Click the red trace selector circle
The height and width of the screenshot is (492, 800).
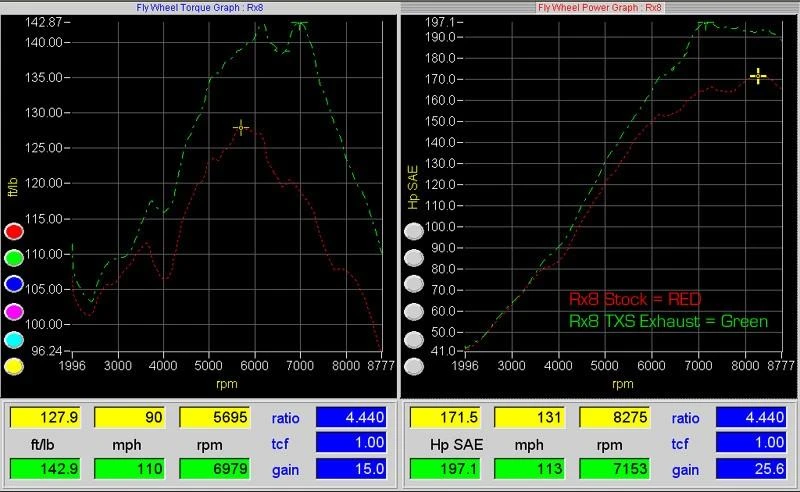click(x=15, y=232)
